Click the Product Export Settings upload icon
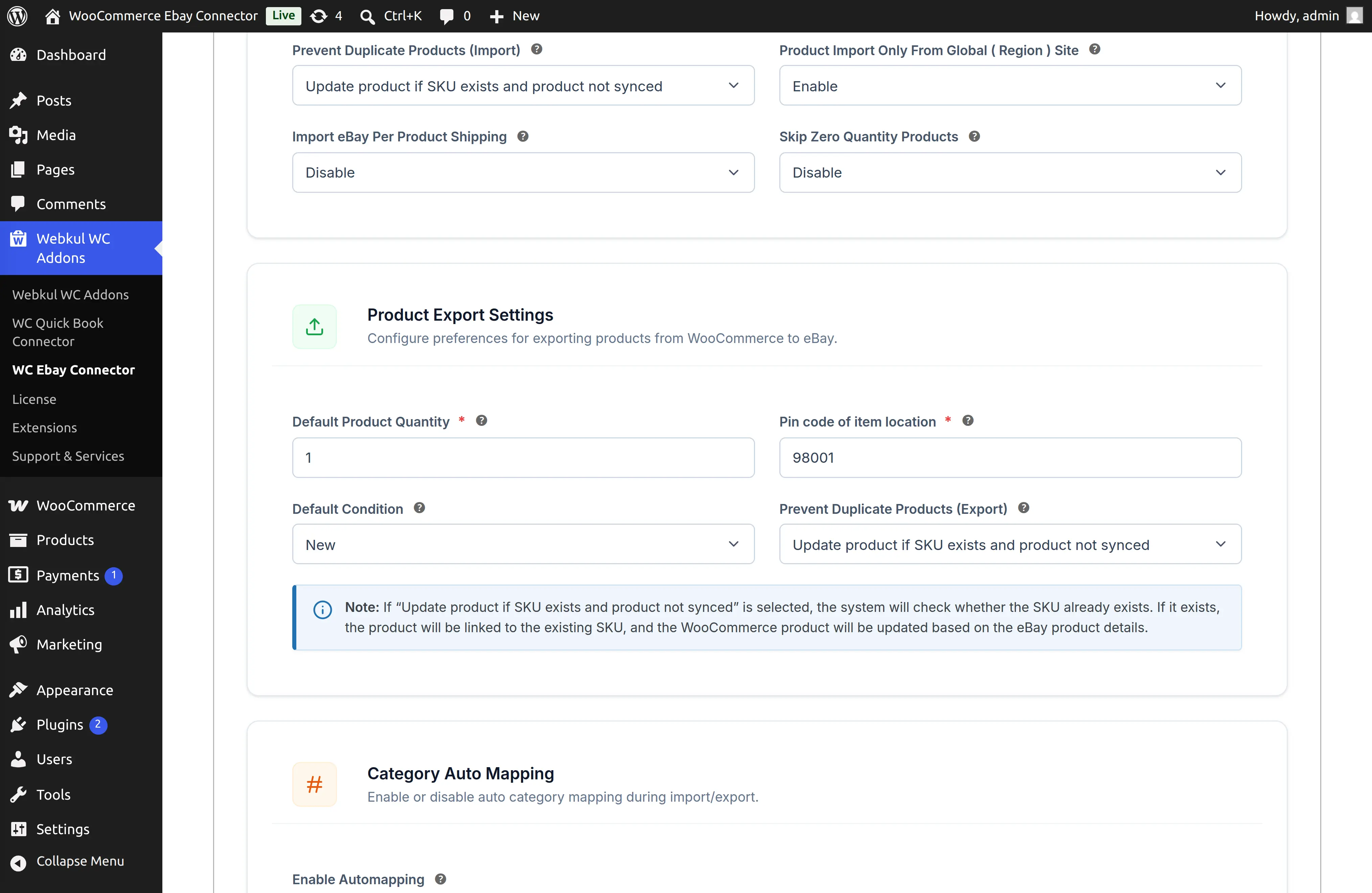1372x893 pixels. point(314,327)
